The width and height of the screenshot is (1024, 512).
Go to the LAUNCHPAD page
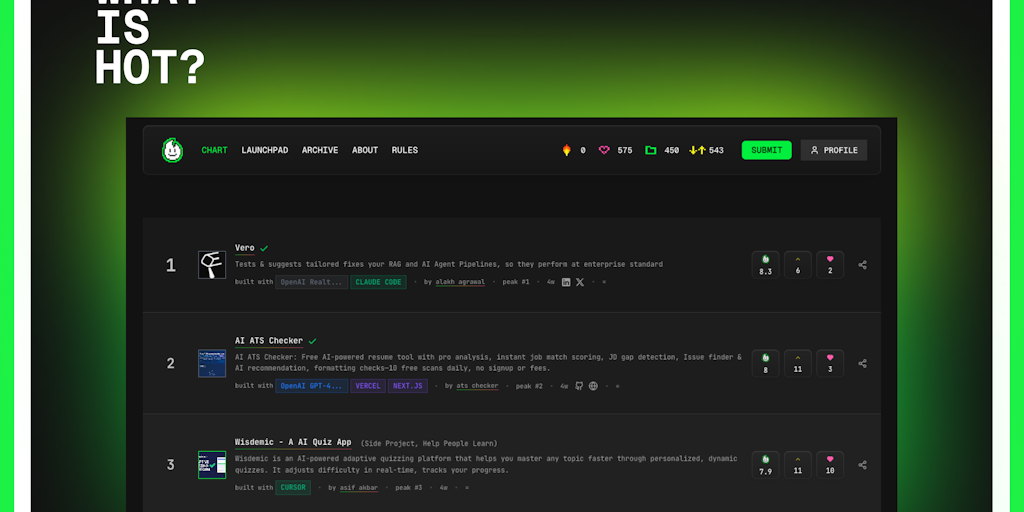[x=264, y=150]
